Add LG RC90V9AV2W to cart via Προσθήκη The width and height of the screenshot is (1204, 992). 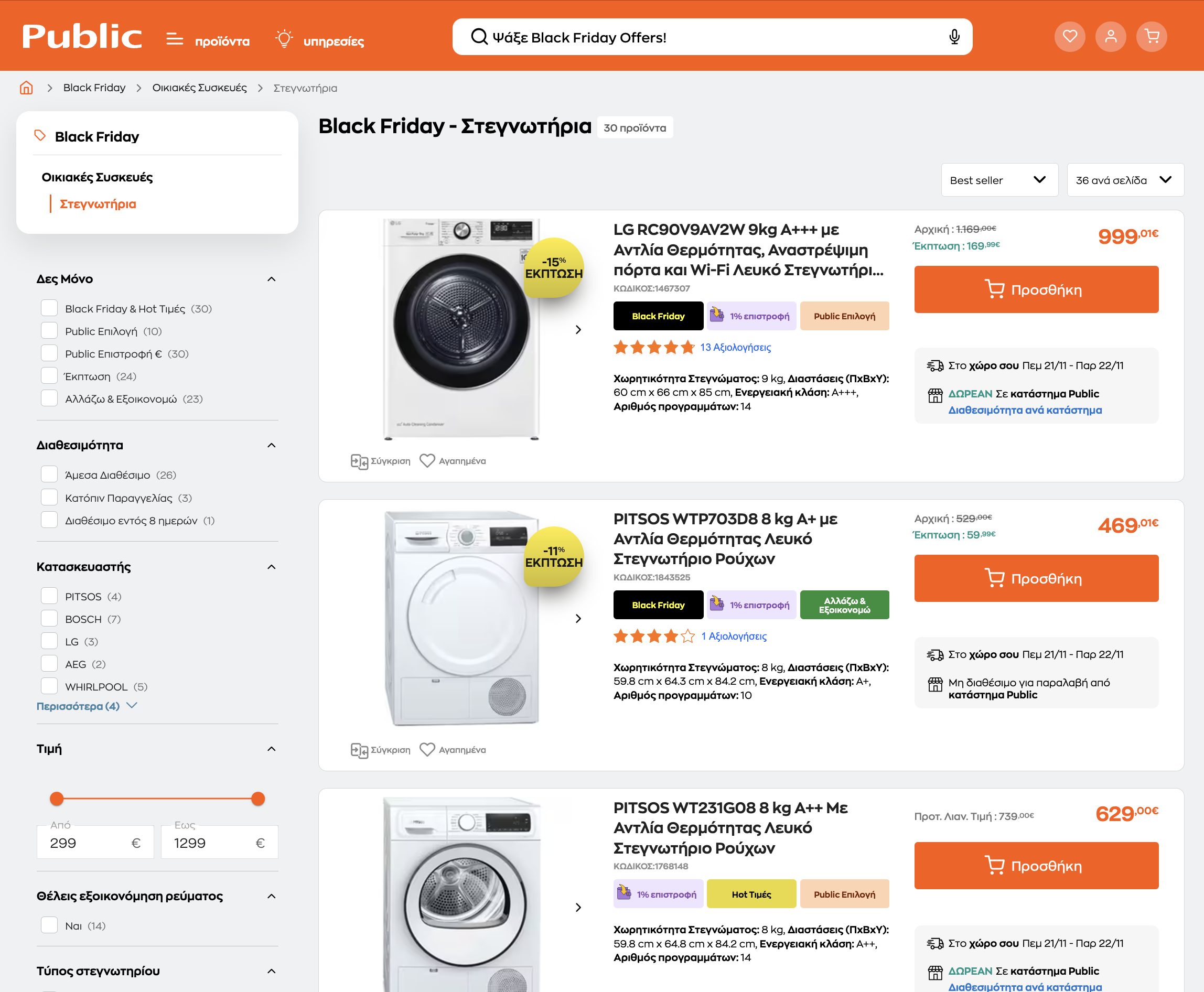1036,289
